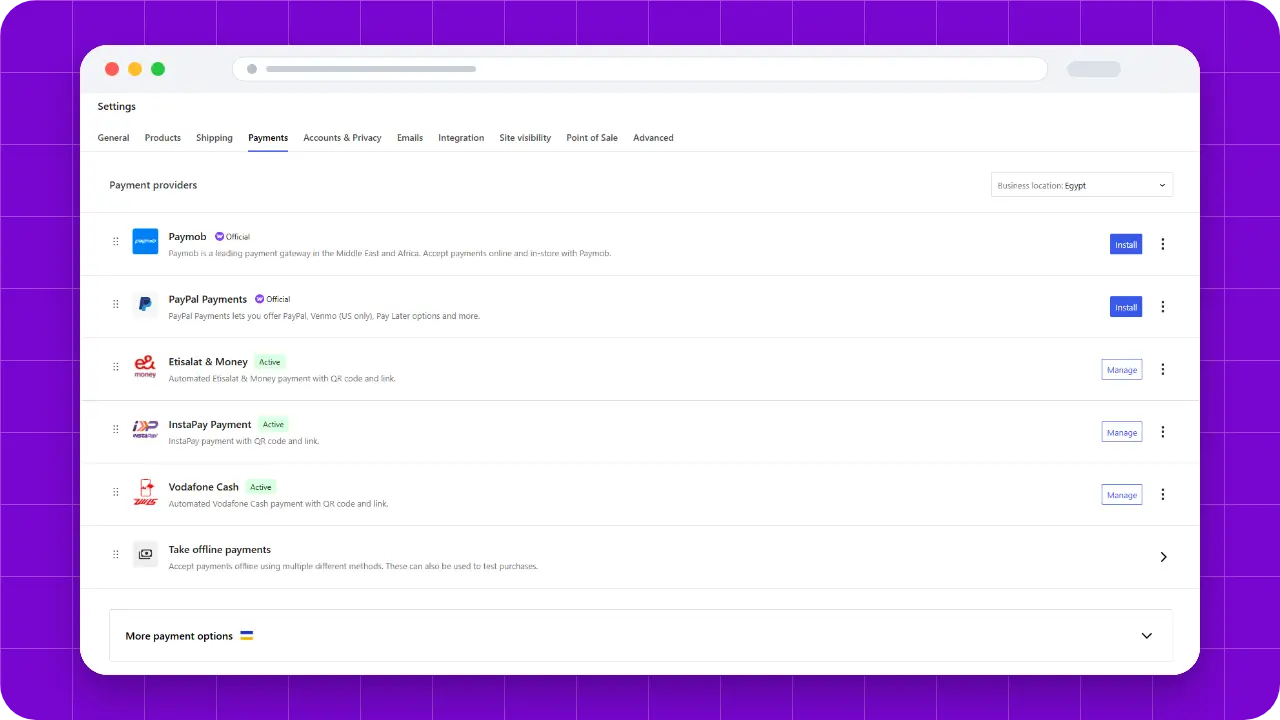This screenshot has width=1280, height=720.
Task: Click the InstaPay Payment logo icon
Action: (145, 429)
